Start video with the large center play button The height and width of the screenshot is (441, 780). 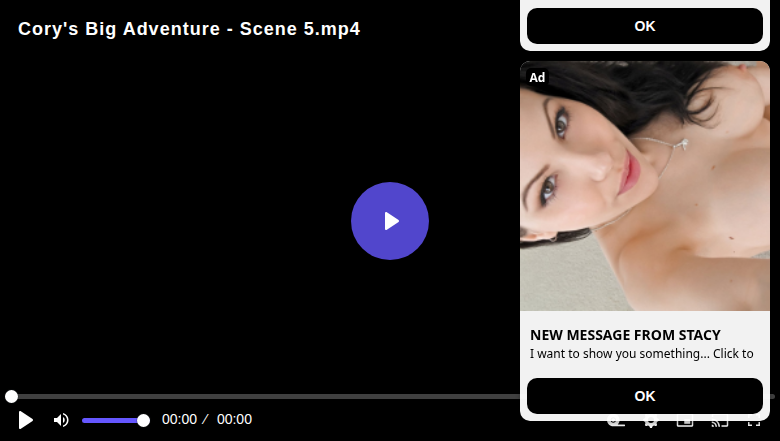click(x=390, y=221)
